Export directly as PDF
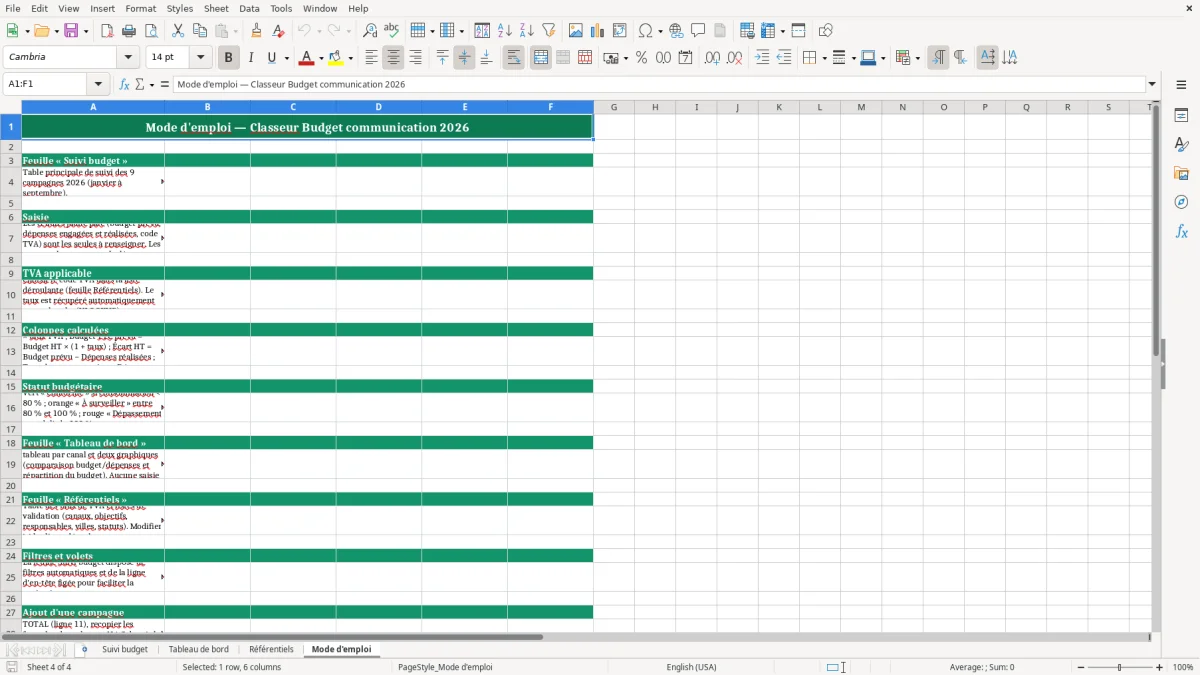This screenshot has height=675, width=1200. 107,31
